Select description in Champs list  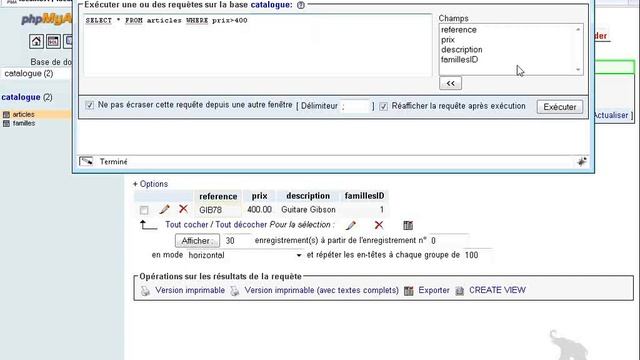coord(462,50)
